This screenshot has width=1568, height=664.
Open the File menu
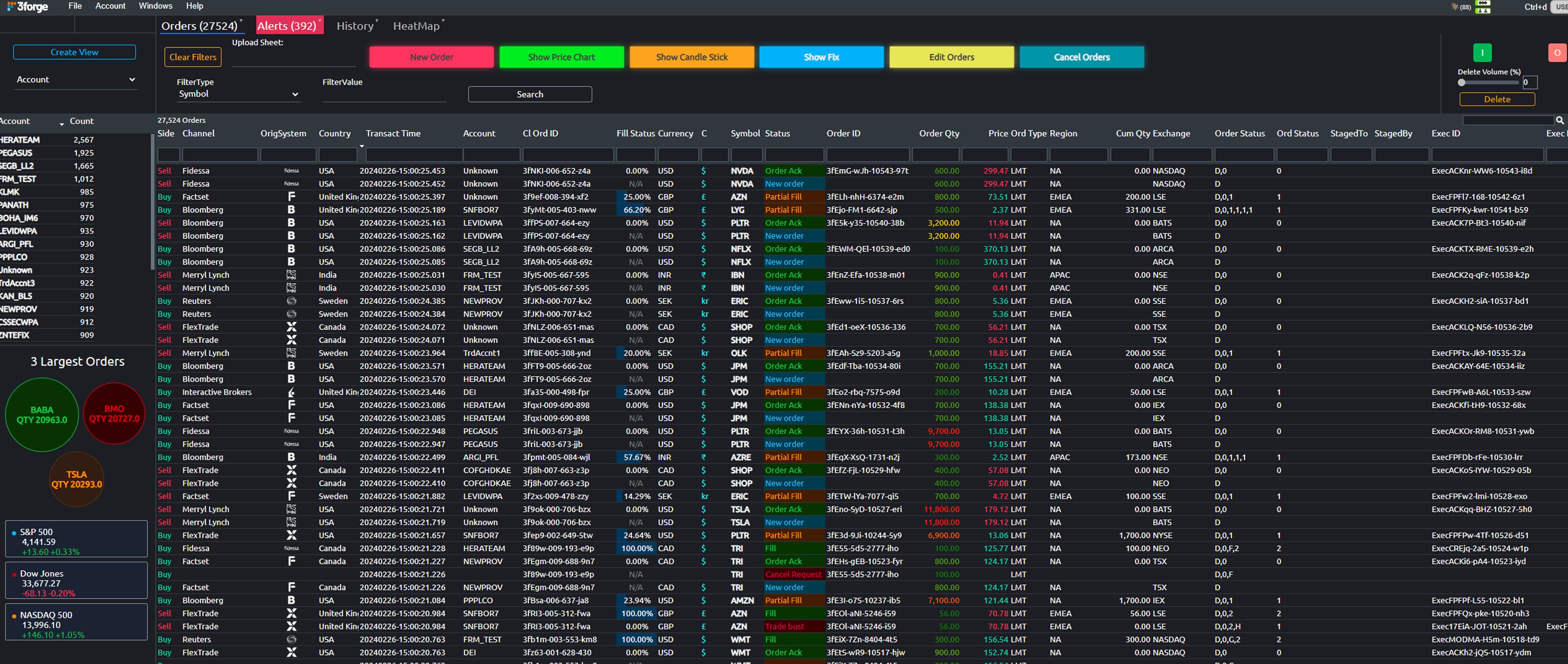click(75, 6)
